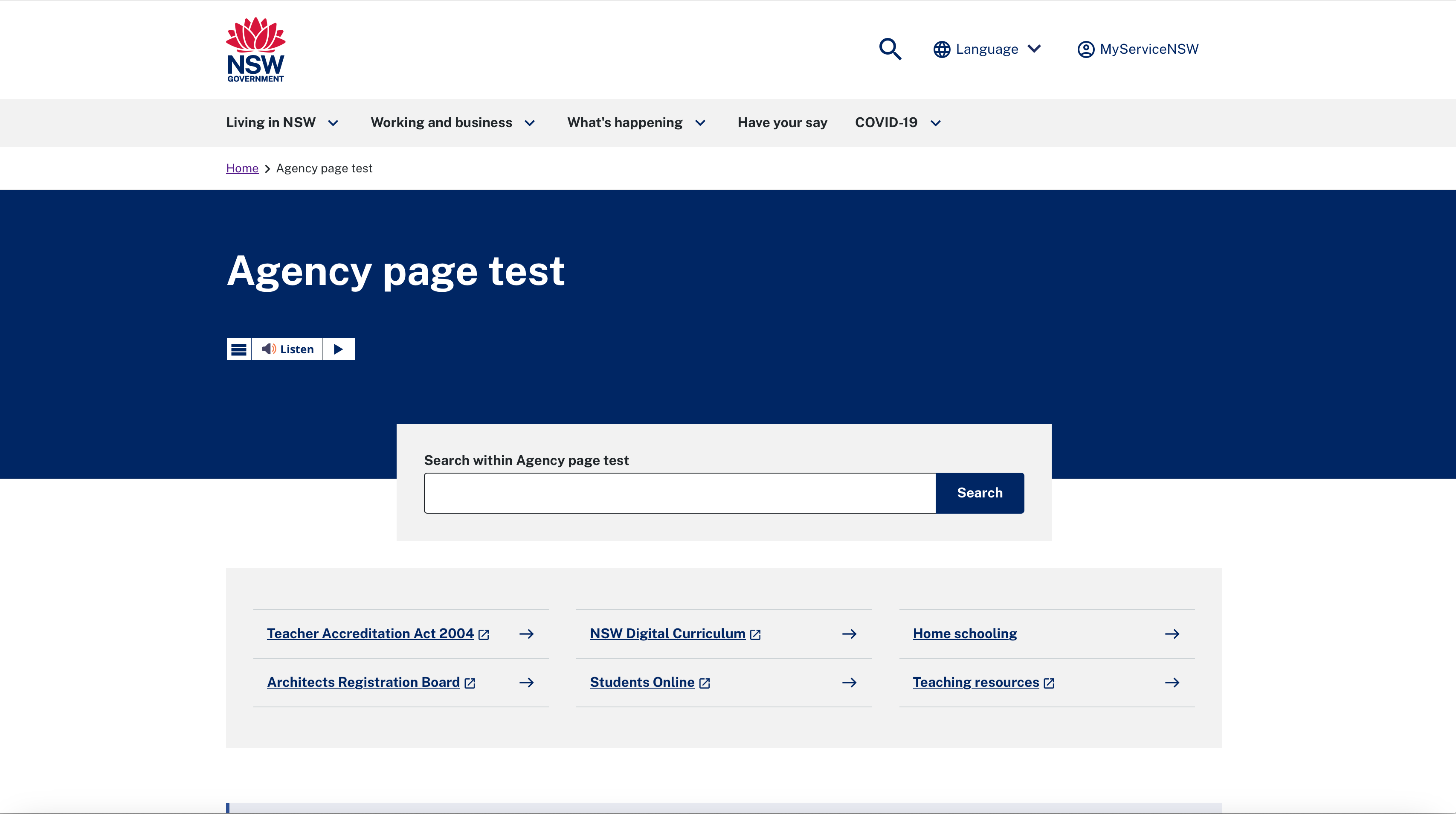Click the Search button
Viewport: 1456px width, 814px height.
tap(980, 493)
